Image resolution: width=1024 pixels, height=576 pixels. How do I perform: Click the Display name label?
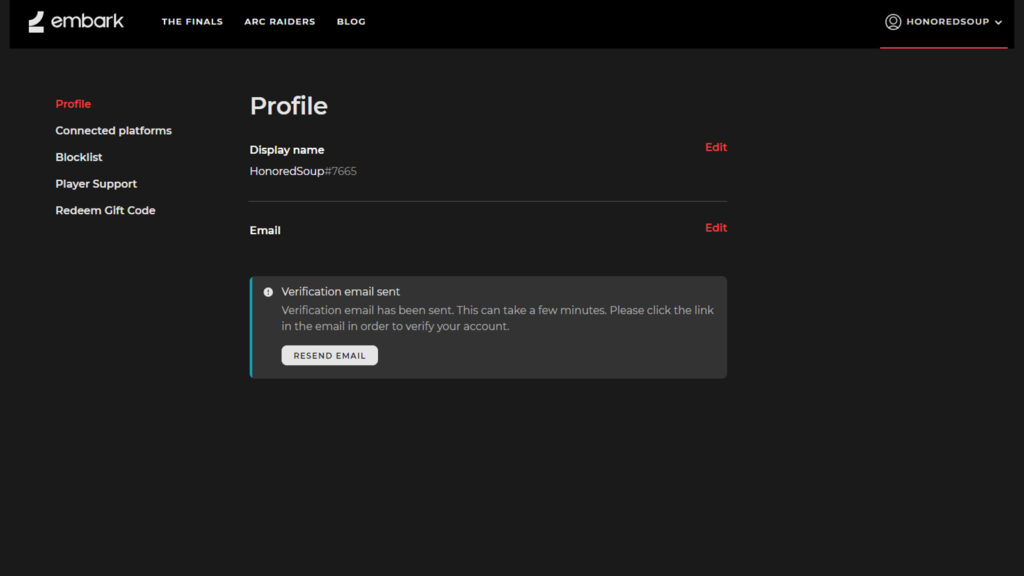coord(287,150)
